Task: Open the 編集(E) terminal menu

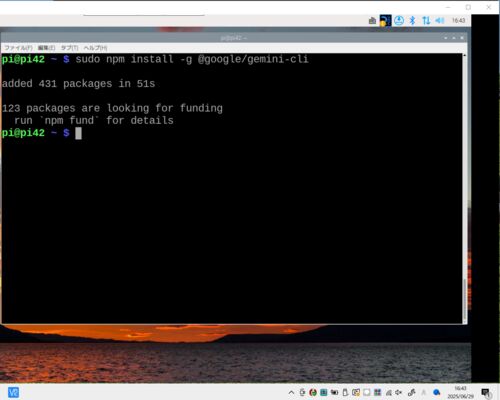Action: 46,48
